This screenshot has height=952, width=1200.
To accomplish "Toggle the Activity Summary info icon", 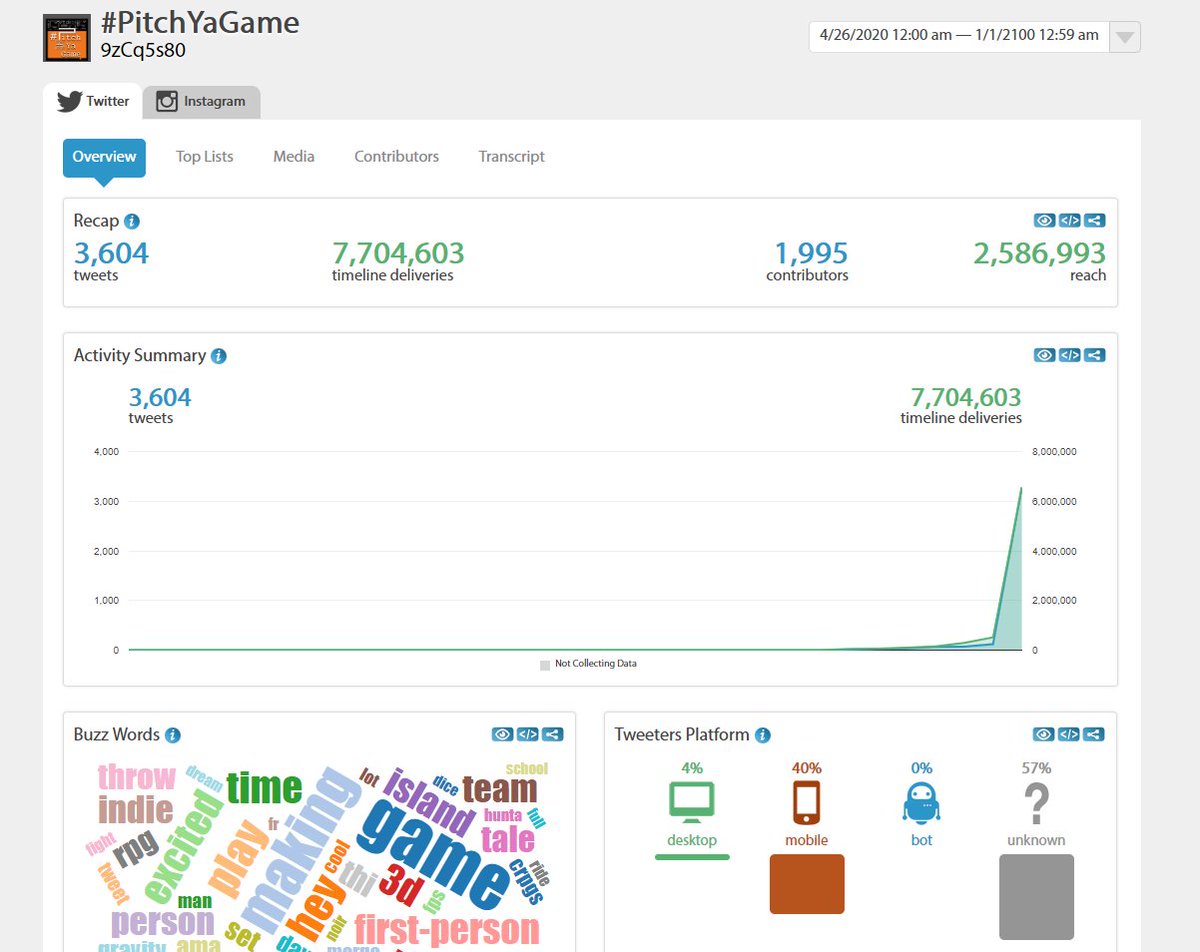I will click(218, 355).
